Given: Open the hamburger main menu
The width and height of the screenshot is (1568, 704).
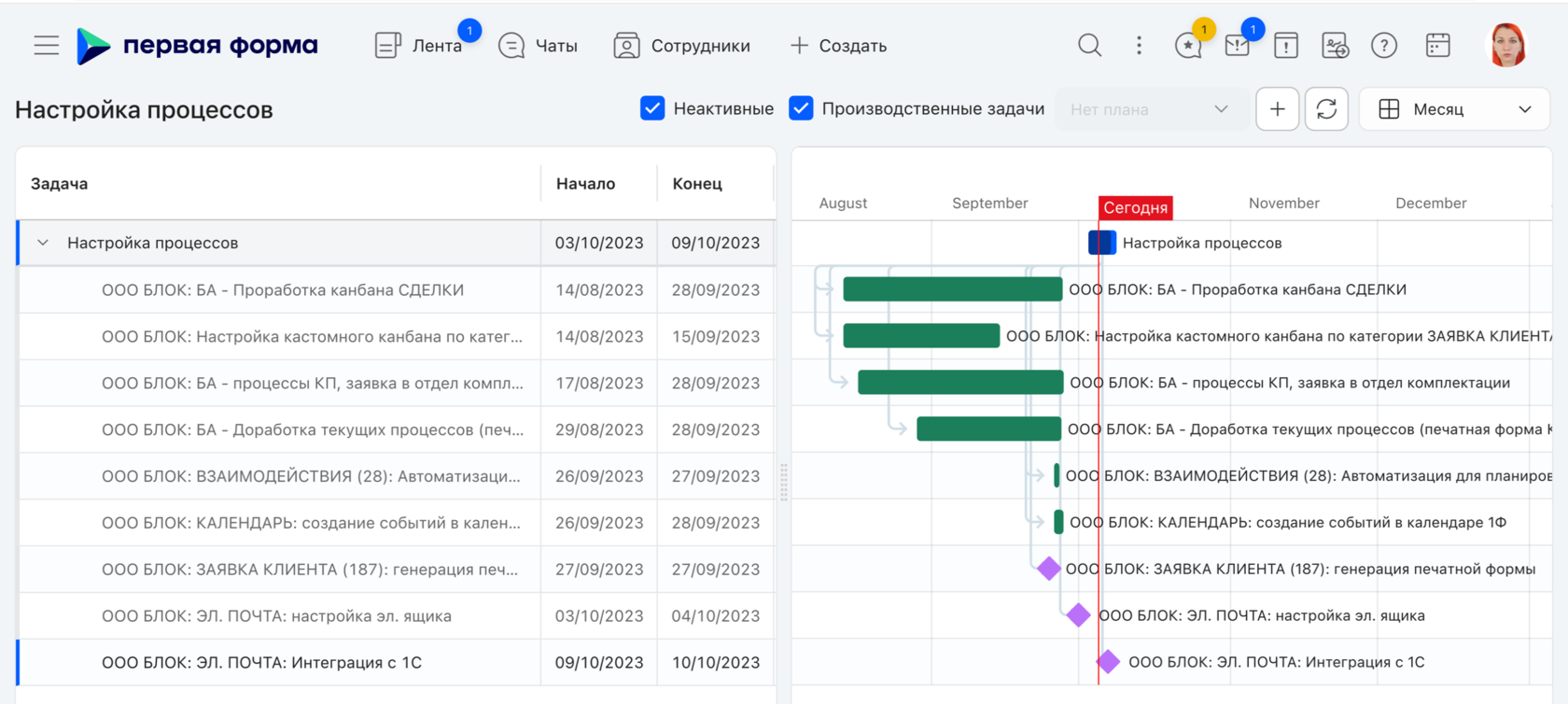Looking at the screenshot, I should tap(46, 45).
